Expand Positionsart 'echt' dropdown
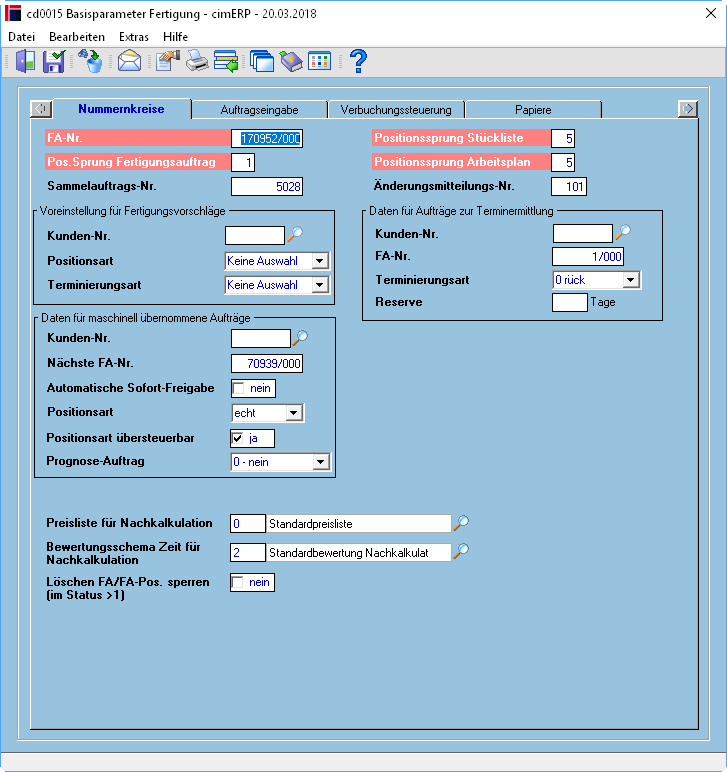 tap(294, 413)
